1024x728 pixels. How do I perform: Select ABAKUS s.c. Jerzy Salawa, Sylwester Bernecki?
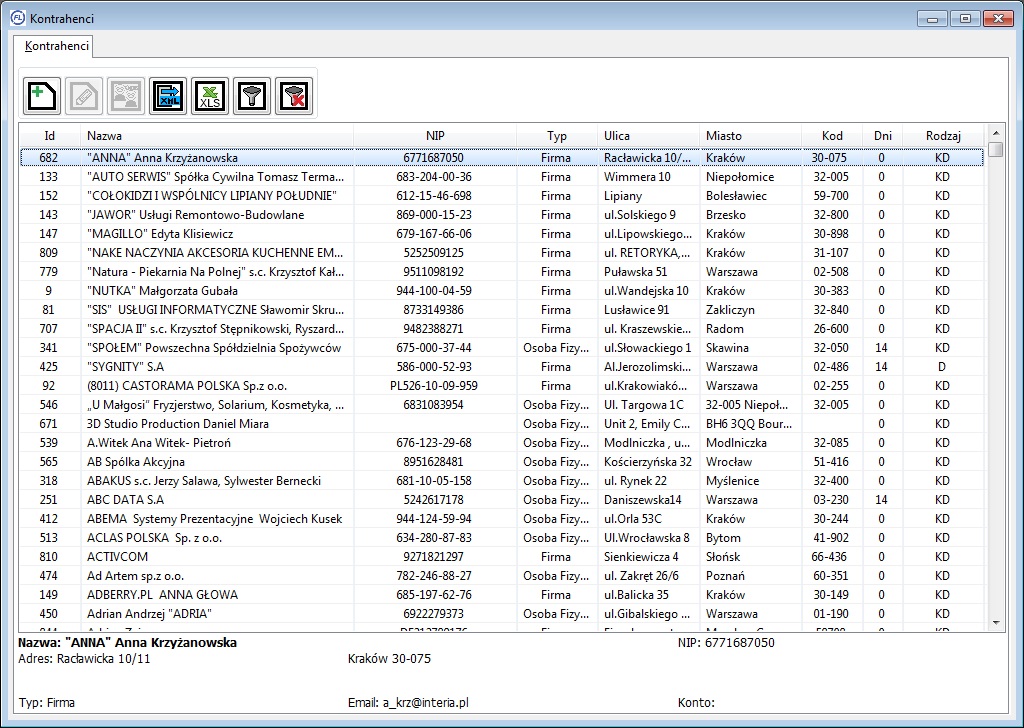(502, 480)
